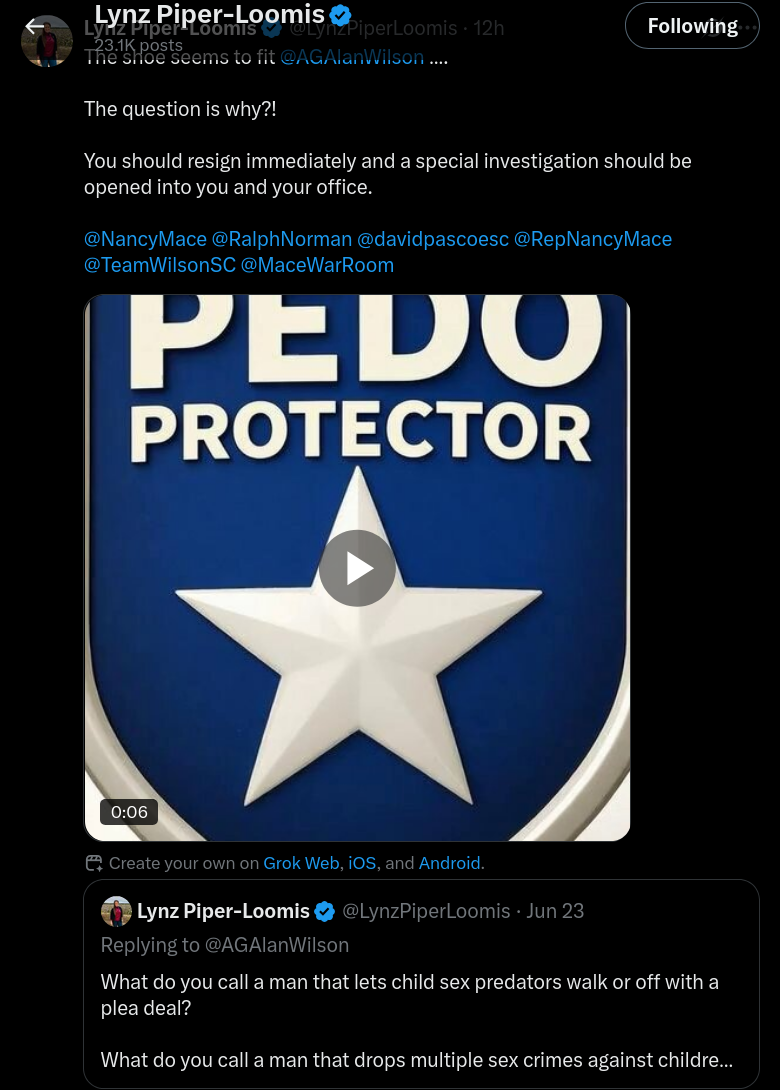Click the quoted post's author avatar

pos(117,911)
